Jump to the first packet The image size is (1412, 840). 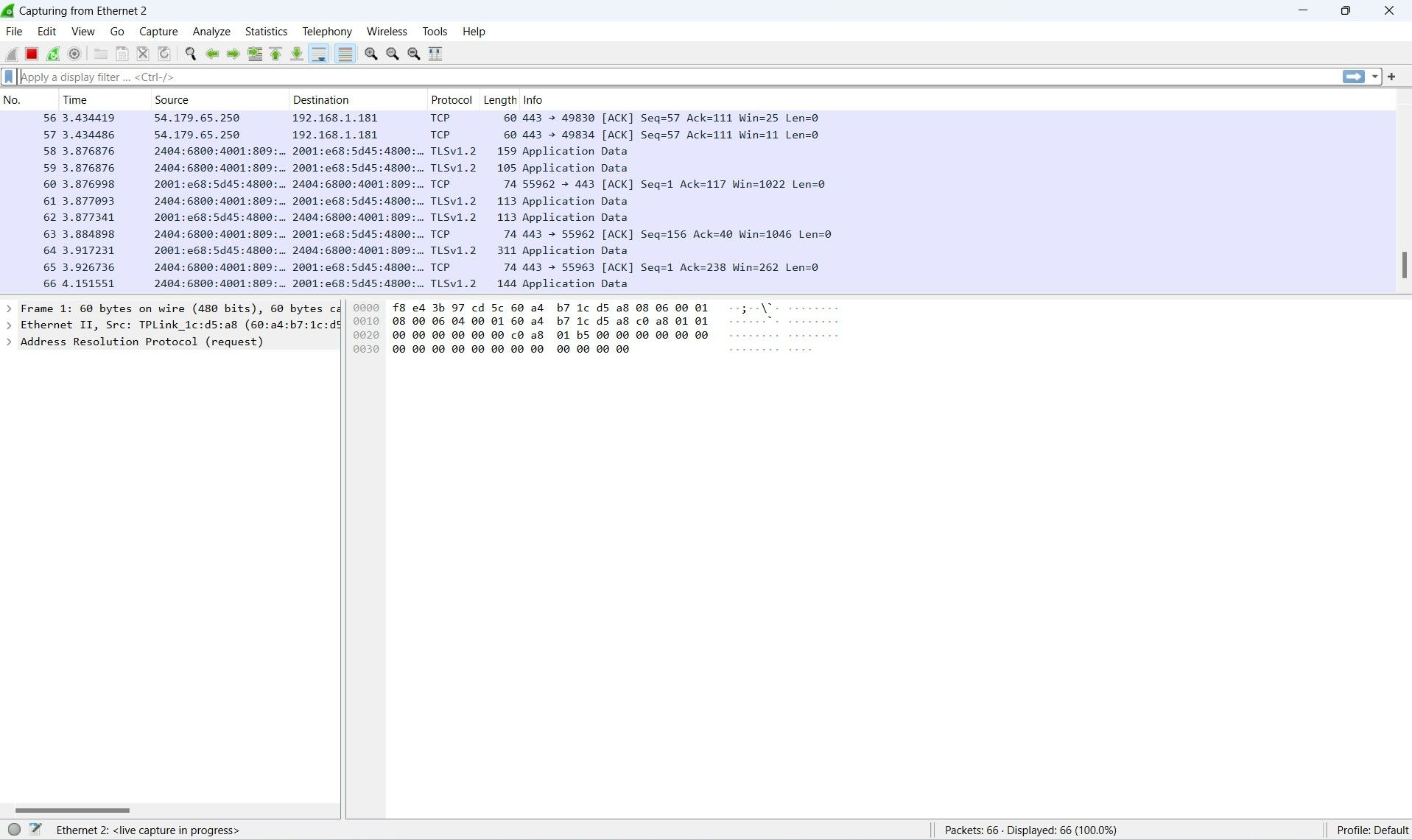275,54
